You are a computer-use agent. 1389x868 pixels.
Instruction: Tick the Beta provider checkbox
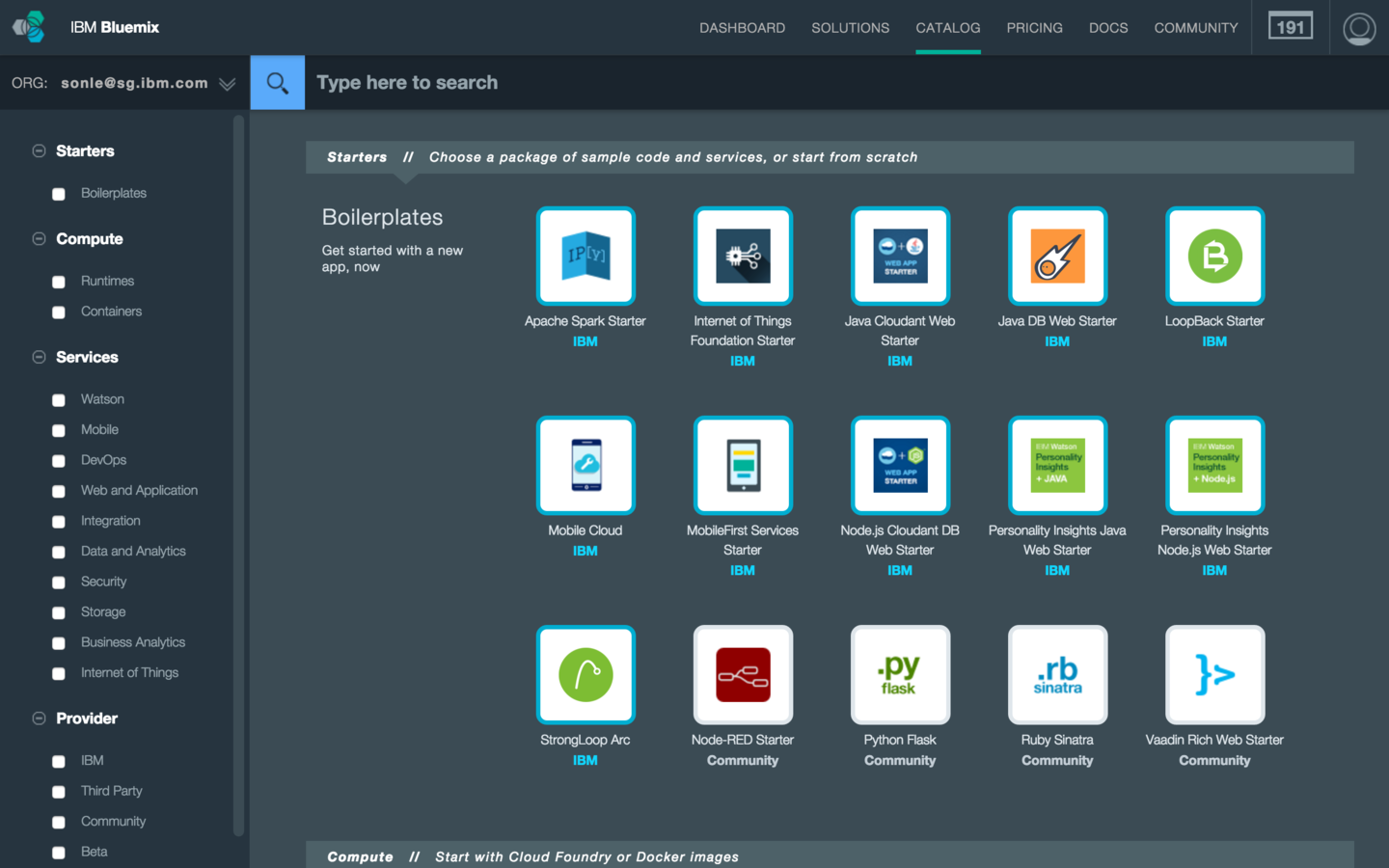pyautogui.click(x=59, y=852)
